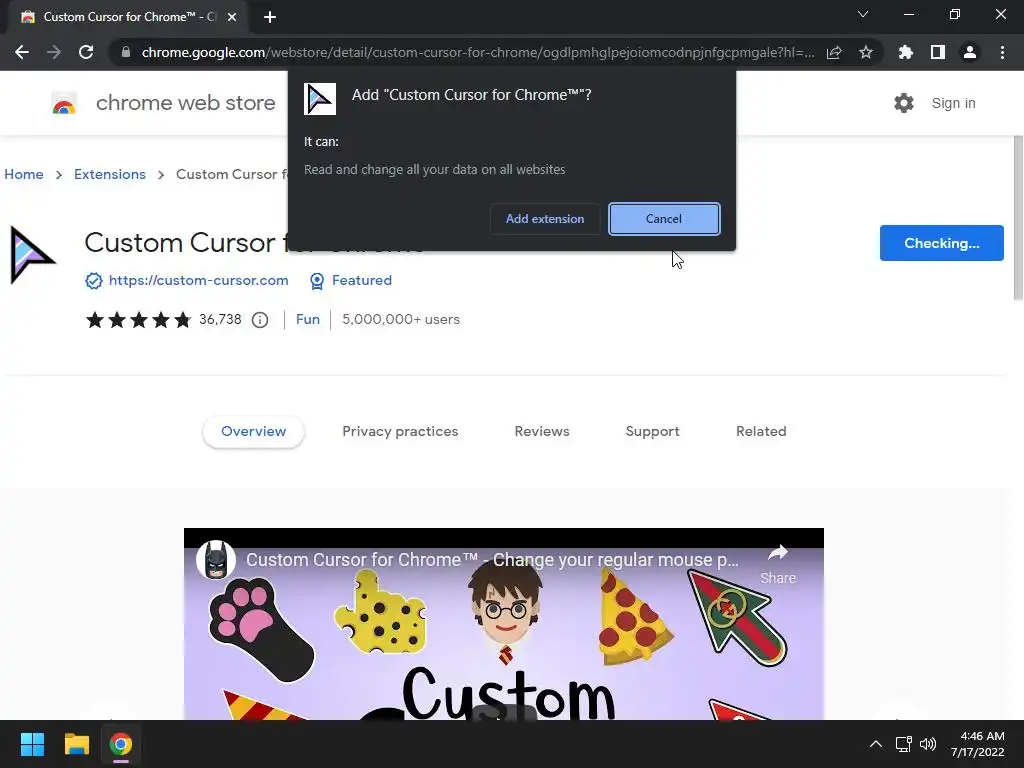The height and width of the screenshot is (768, 1024).
Task: Click the rating info circle icon
Action: click(260, 320)
